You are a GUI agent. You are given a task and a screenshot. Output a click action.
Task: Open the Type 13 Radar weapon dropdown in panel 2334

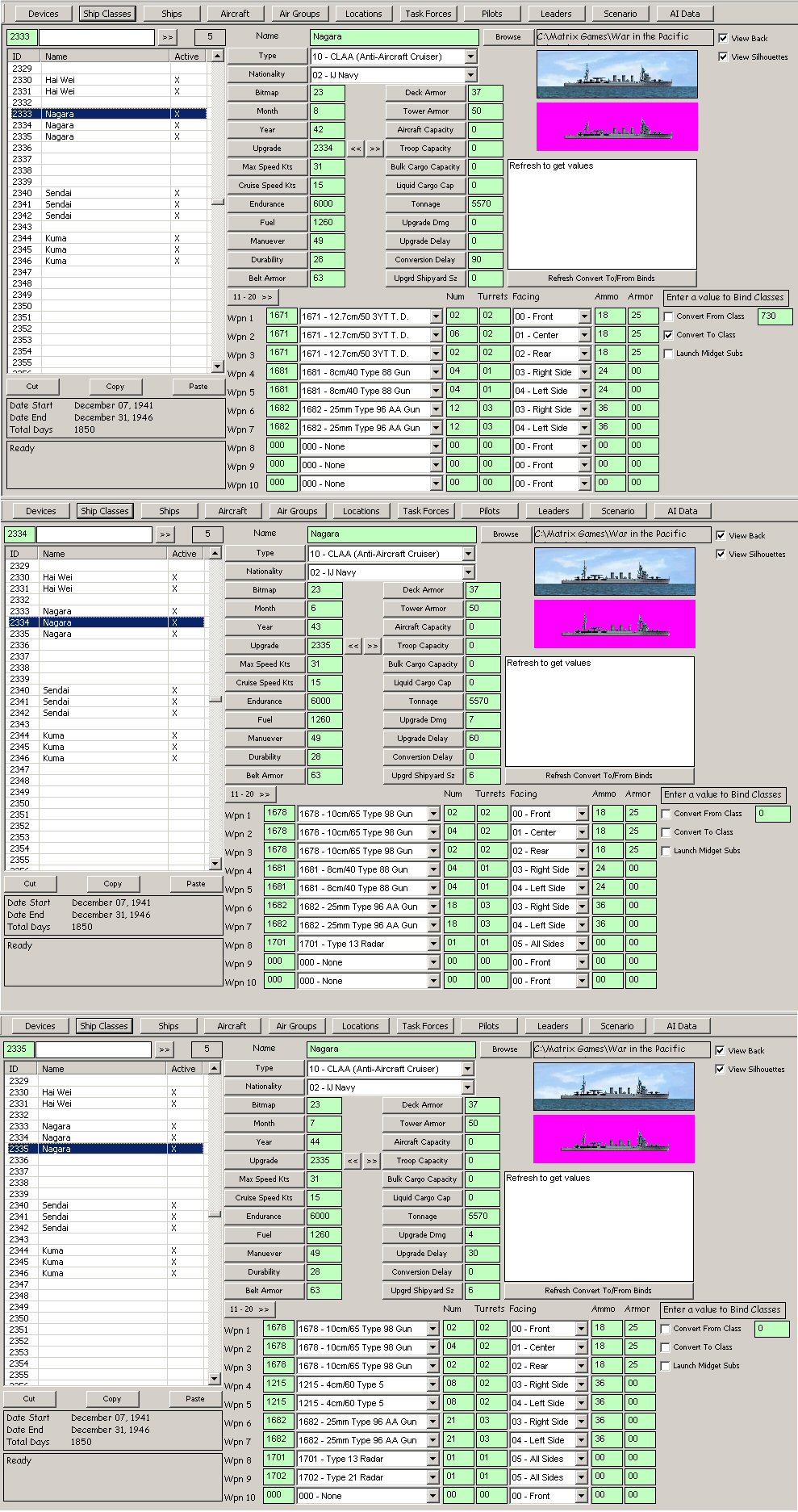coord(434,944)
